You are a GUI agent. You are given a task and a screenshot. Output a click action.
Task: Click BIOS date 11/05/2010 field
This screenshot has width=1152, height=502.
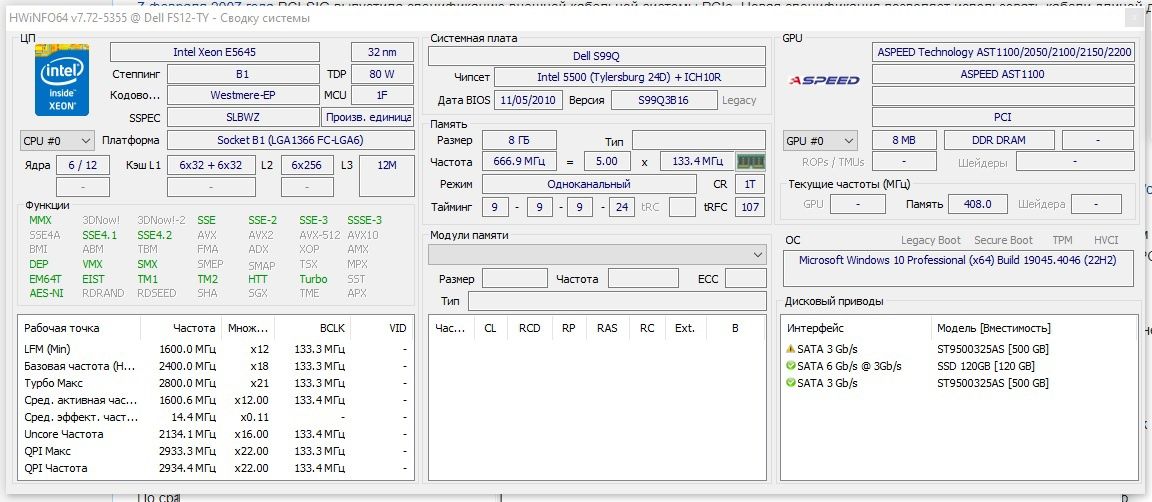(529, 100)
